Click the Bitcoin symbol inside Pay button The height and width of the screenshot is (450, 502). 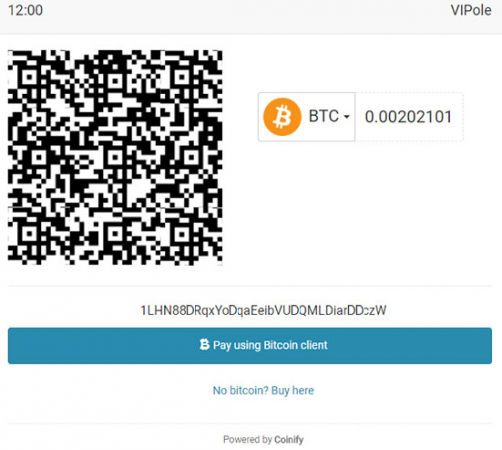204,344
